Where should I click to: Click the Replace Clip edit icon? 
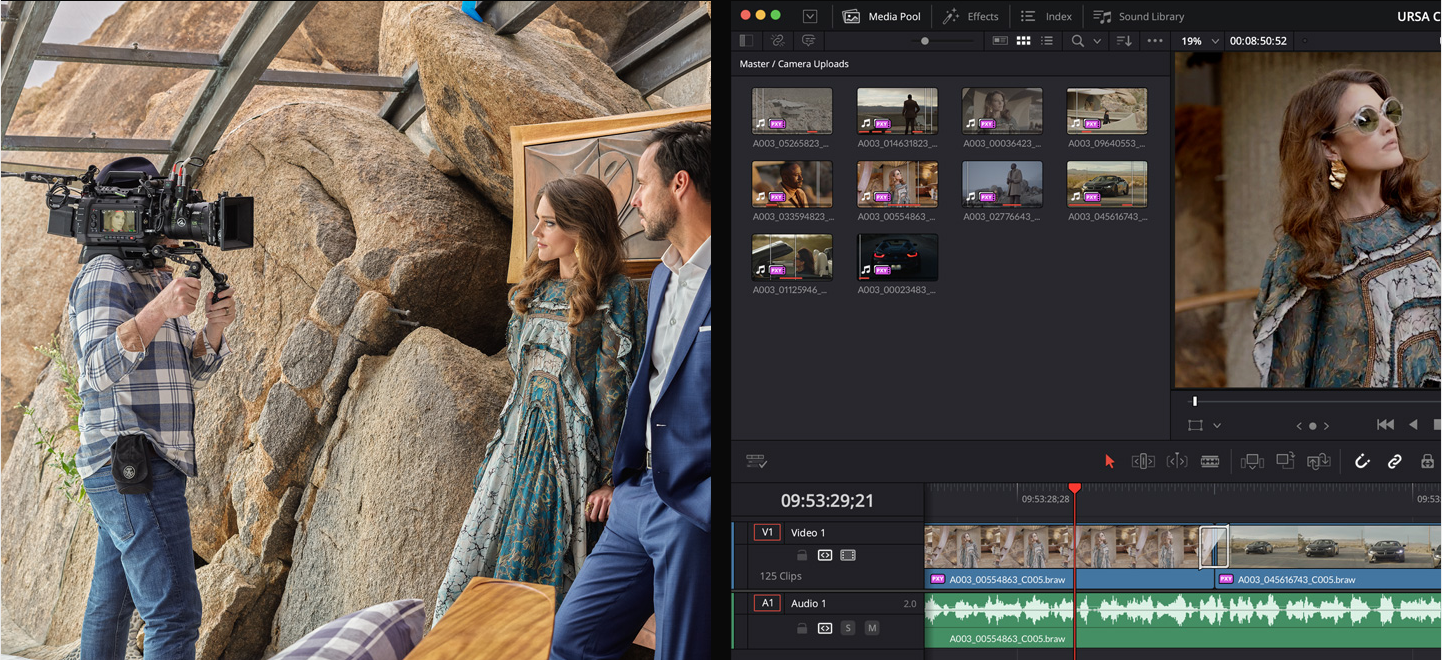(1319, 461)
